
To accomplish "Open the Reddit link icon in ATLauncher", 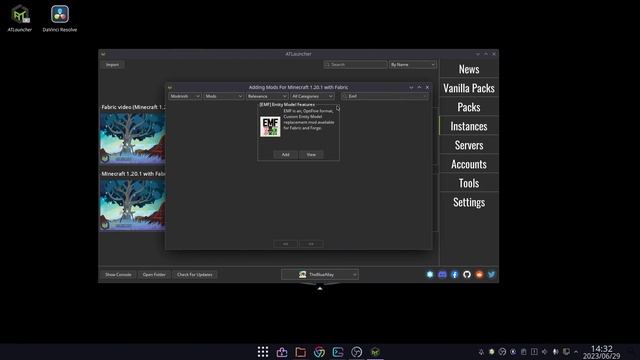I will click(479, 275).
